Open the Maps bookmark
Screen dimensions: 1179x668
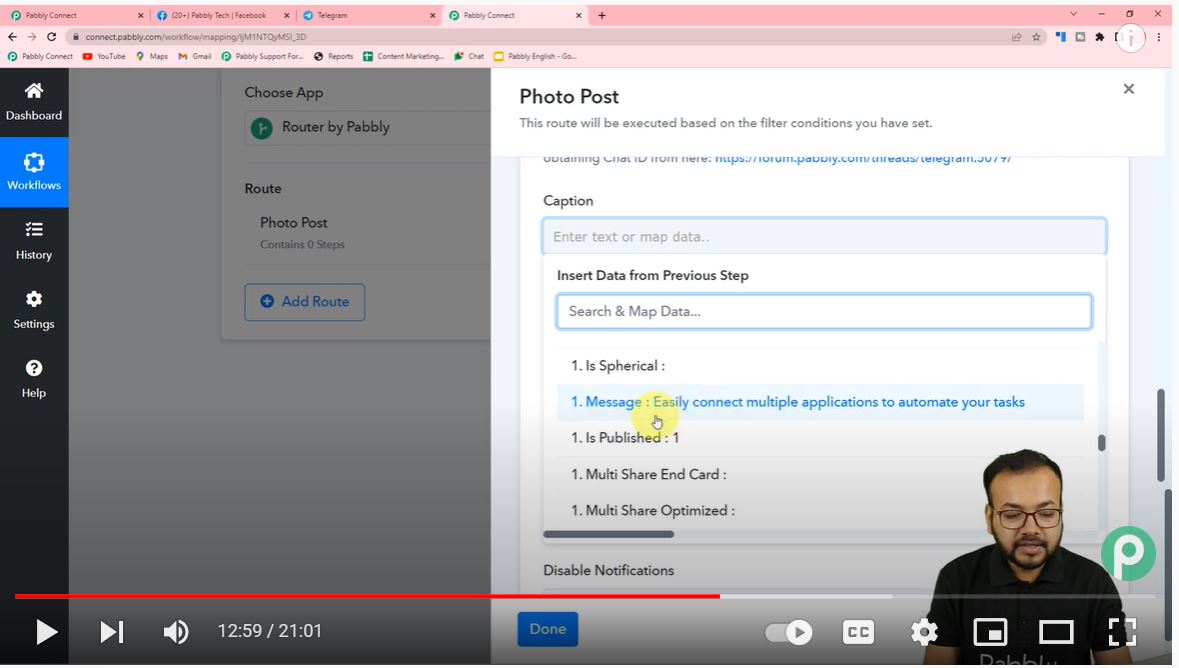(152, 56)
